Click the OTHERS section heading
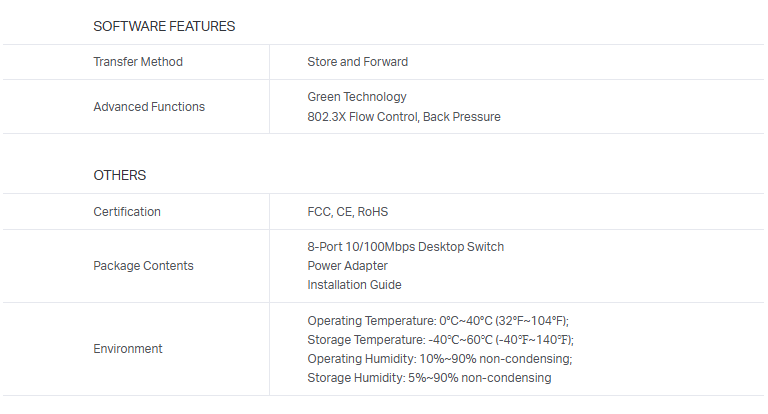 click(x=120, y=175)
